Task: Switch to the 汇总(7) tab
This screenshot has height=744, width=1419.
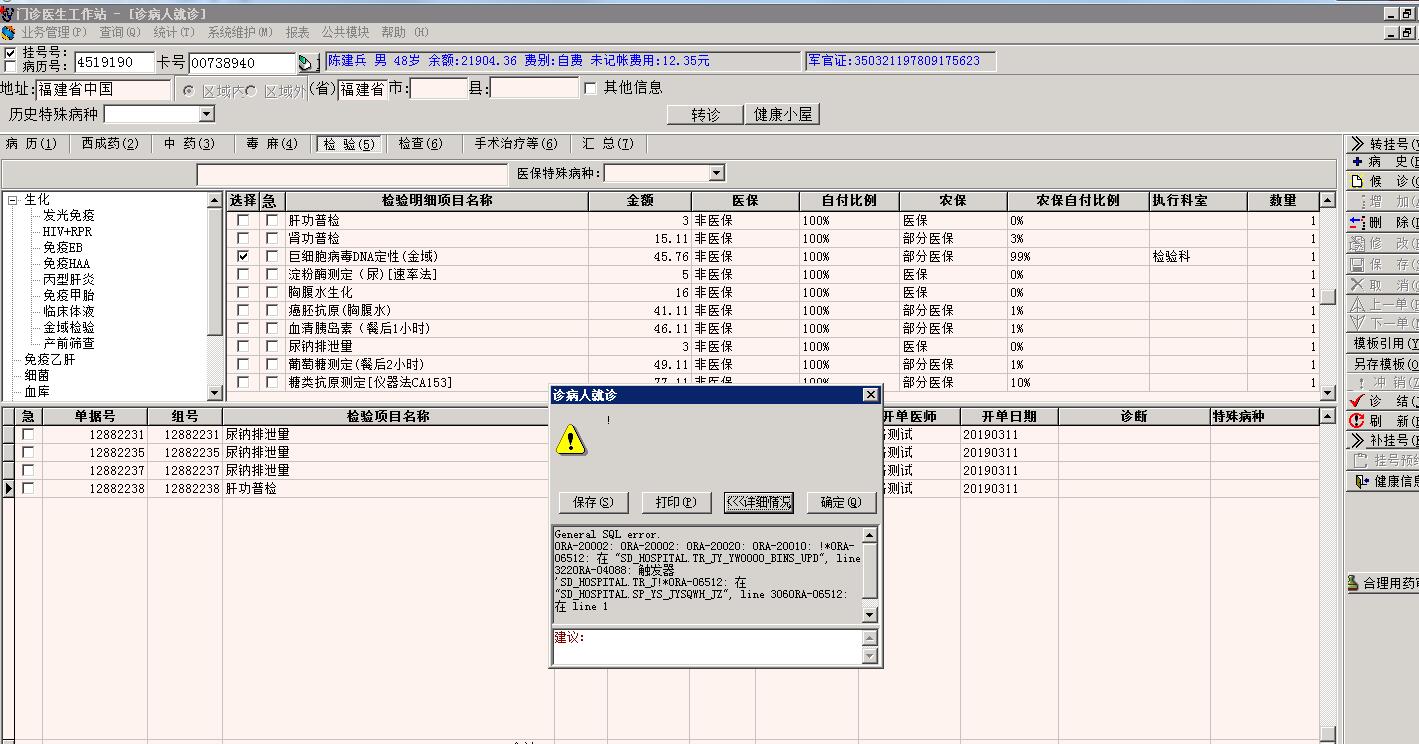Action: tap(608, 144)
